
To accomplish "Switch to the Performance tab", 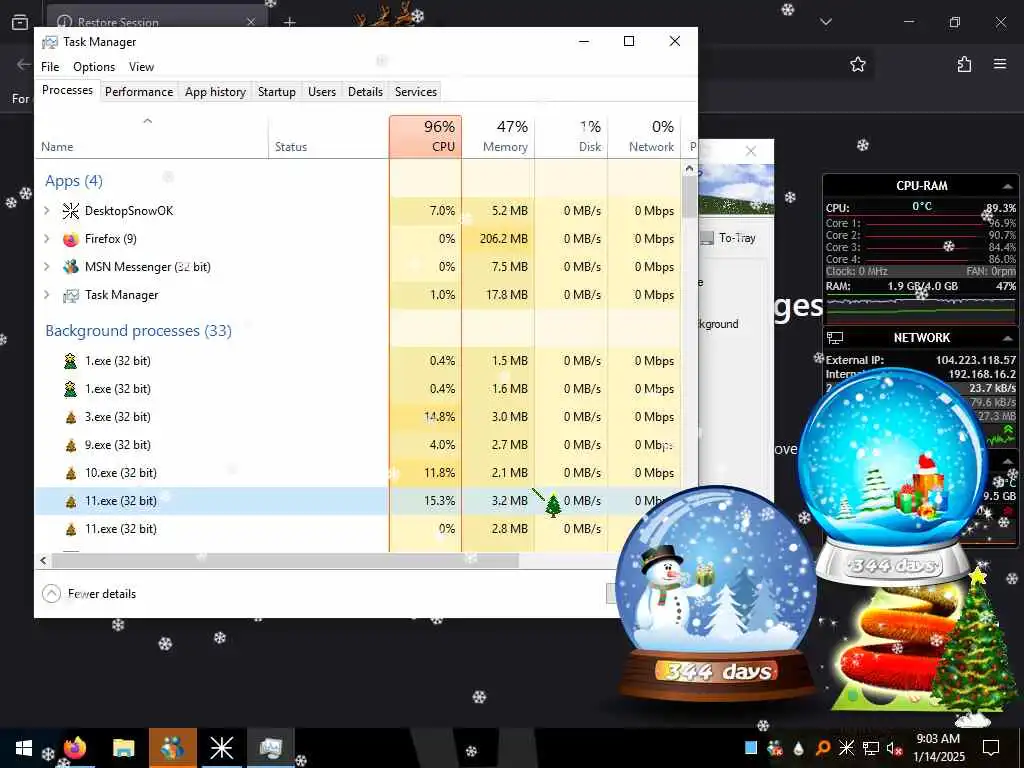I will (x=139, y=91).
